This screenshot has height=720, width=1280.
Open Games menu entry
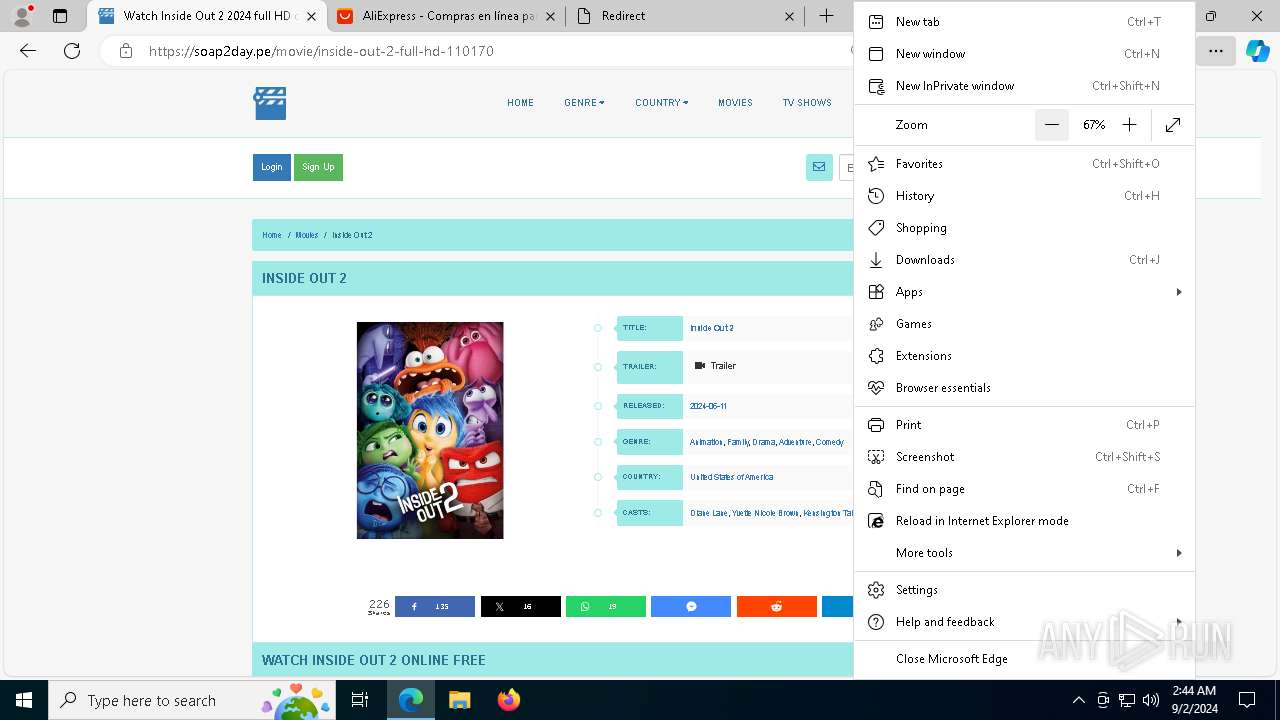pos(1024,324)
